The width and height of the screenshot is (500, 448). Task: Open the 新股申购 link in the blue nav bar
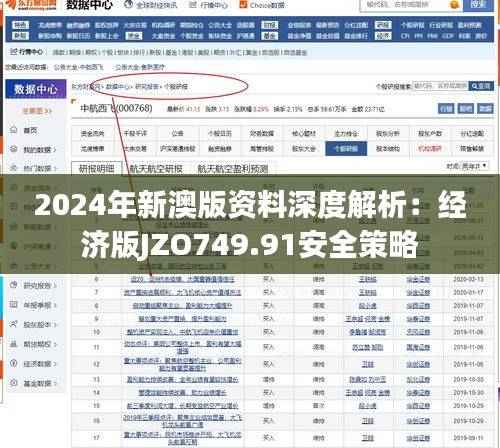[x=50, y=36]
